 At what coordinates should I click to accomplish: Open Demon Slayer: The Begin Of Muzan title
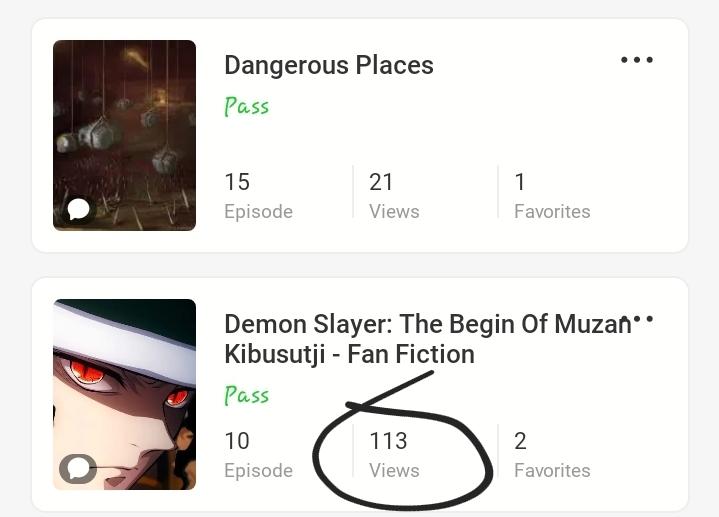[x=425, y=339]
